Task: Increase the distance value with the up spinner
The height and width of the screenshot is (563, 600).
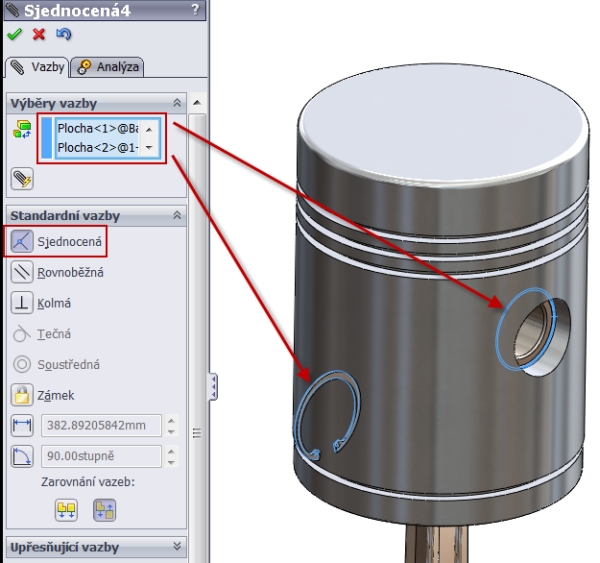Action: point(171,421)
